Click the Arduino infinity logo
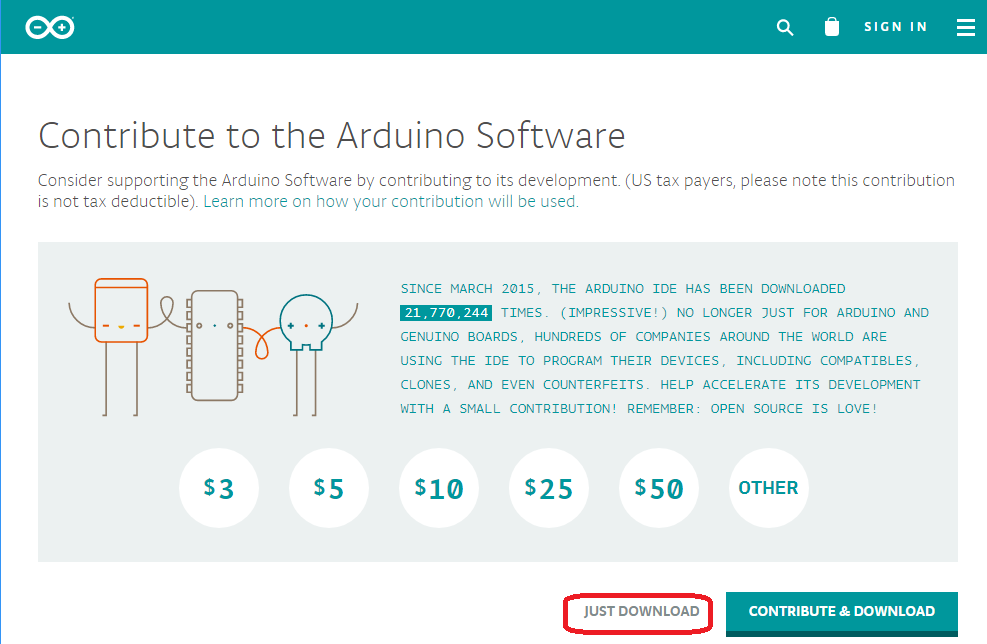The image size is (987, 644). pos(50,26)
